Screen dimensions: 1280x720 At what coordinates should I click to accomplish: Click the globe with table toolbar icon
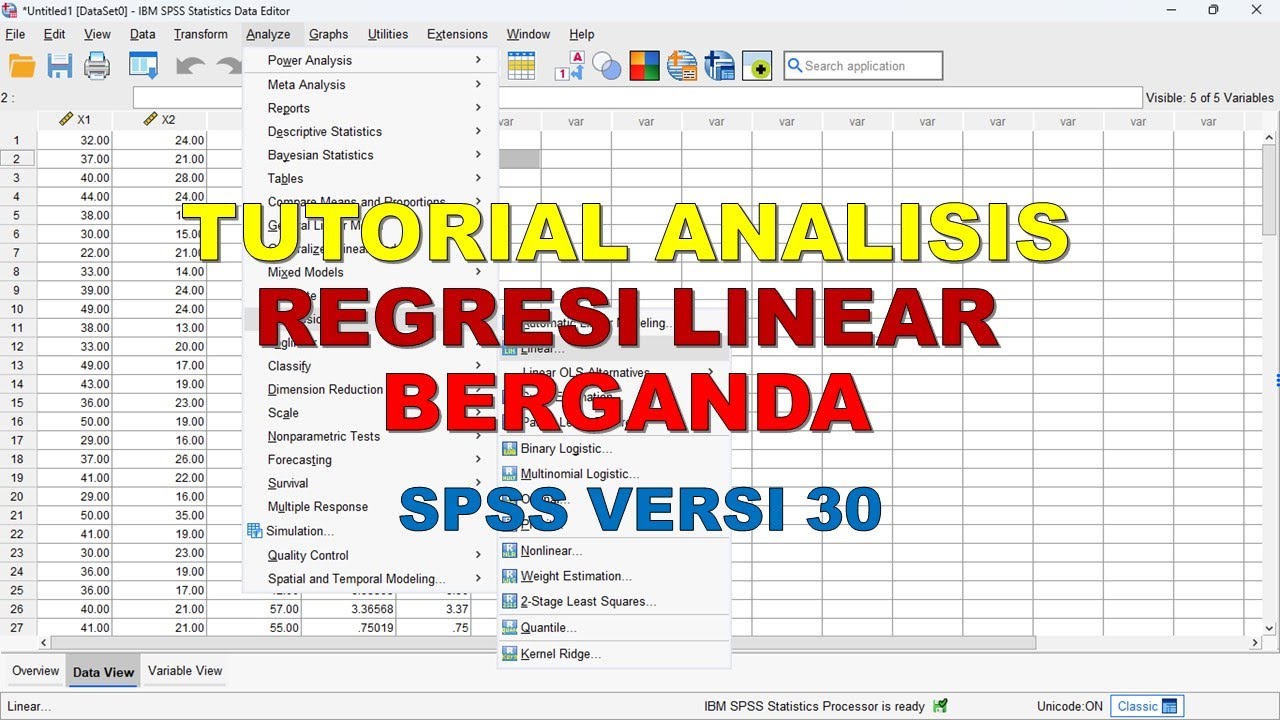click(682, 66)
